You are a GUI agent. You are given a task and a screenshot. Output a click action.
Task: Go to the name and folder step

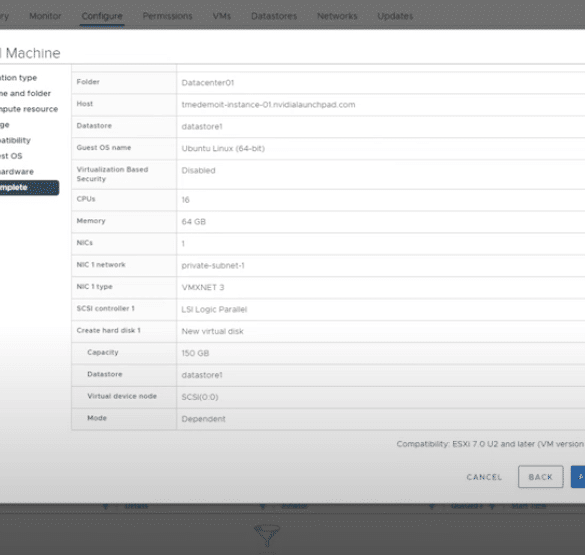point(25,93)
